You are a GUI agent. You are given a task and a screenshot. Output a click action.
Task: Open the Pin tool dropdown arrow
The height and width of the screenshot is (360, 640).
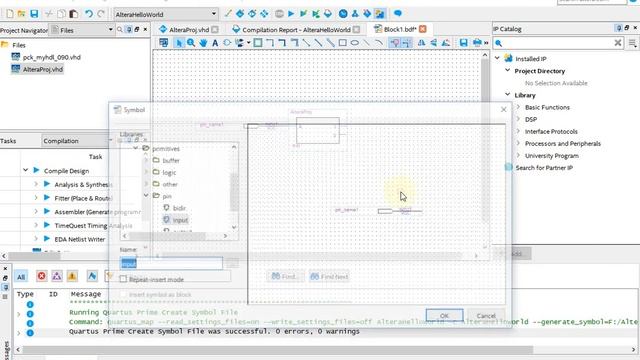point(248,43)
